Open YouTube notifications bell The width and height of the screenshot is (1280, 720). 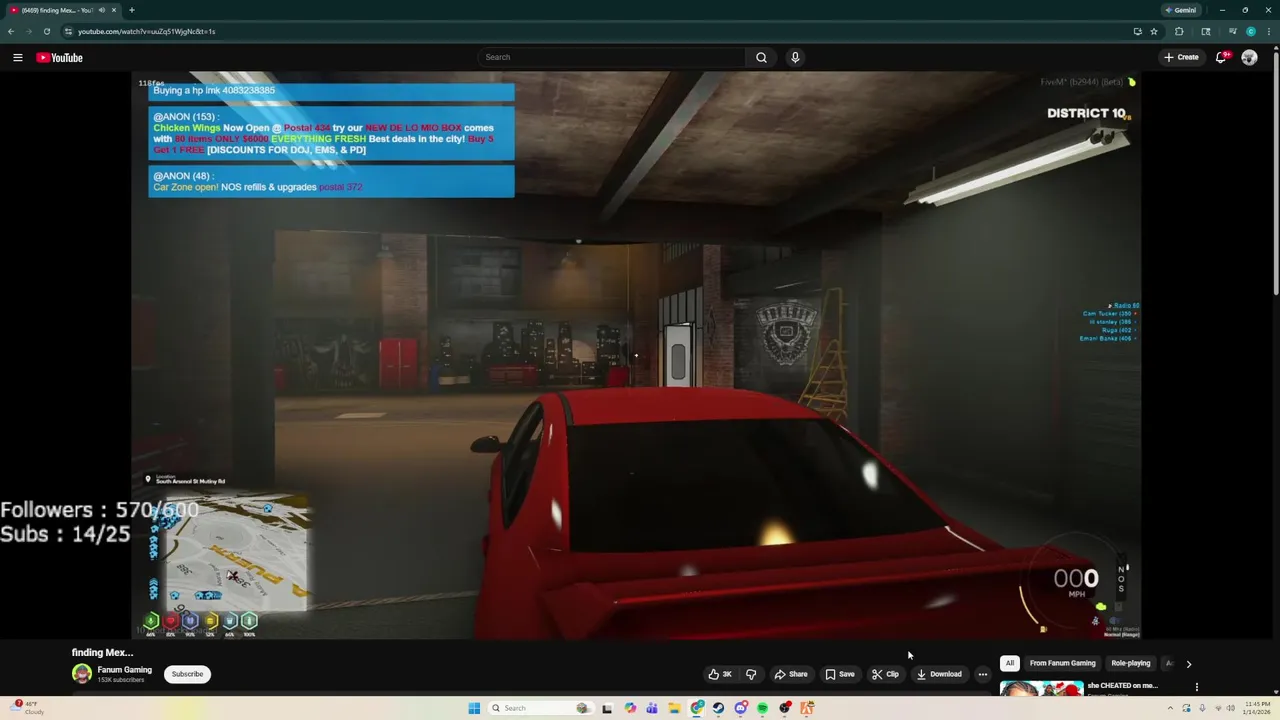pos(1221,57)
